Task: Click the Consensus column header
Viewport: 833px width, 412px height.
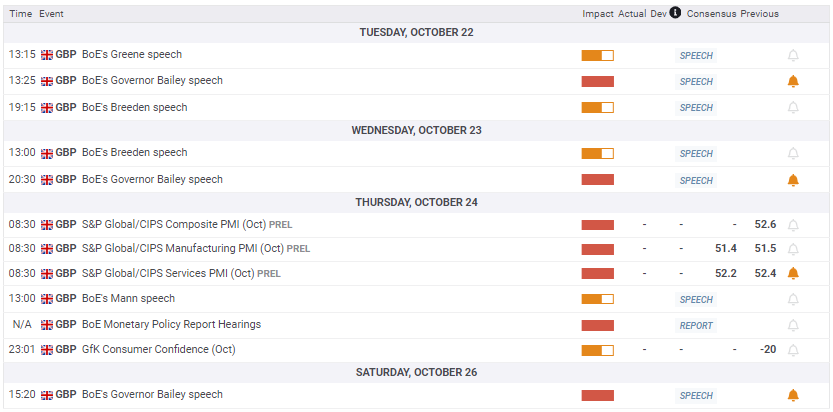Action: [x=711, y=14]
